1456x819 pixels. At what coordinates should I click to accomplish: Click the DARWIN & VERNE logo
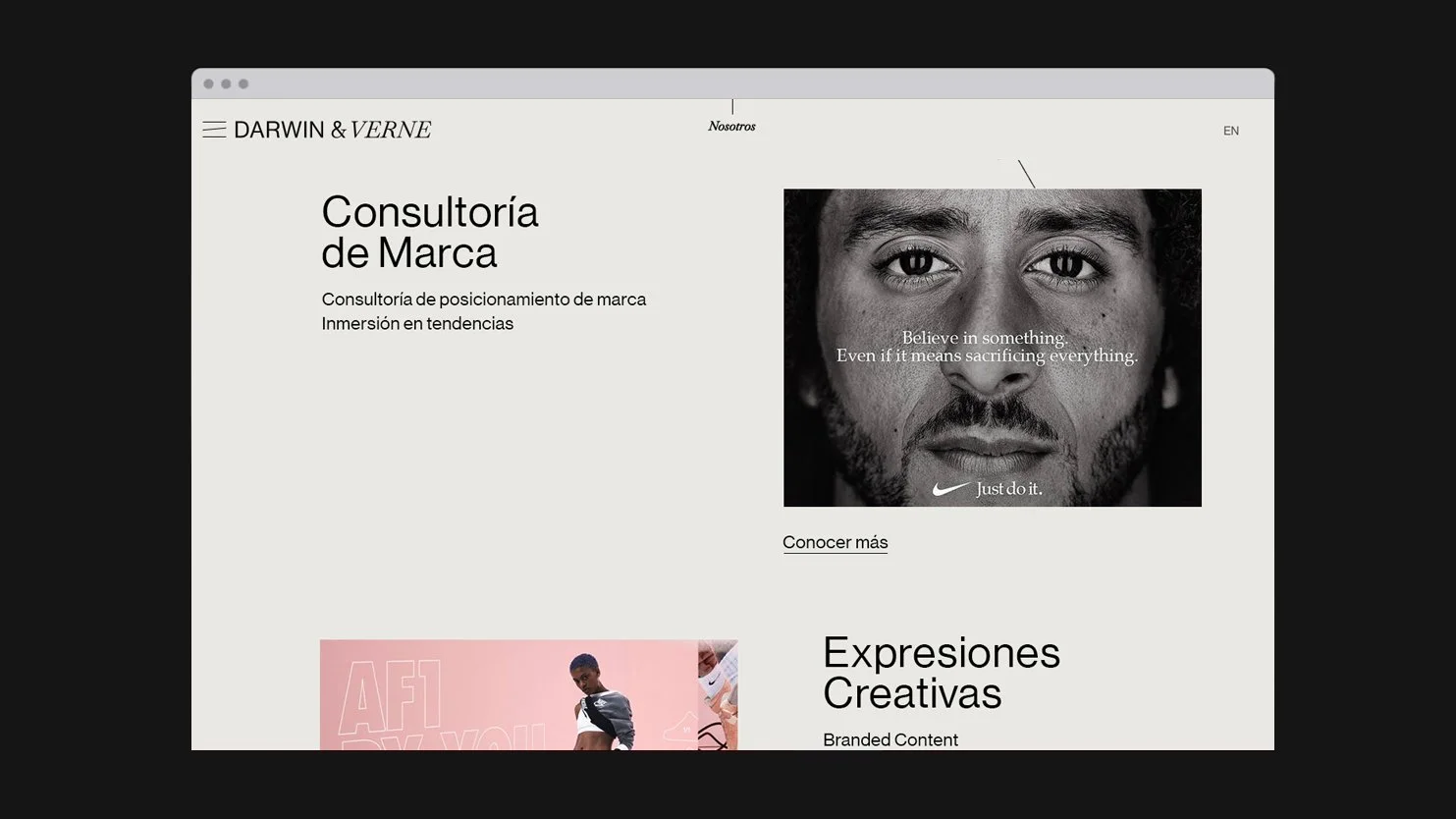click(332, 130)
